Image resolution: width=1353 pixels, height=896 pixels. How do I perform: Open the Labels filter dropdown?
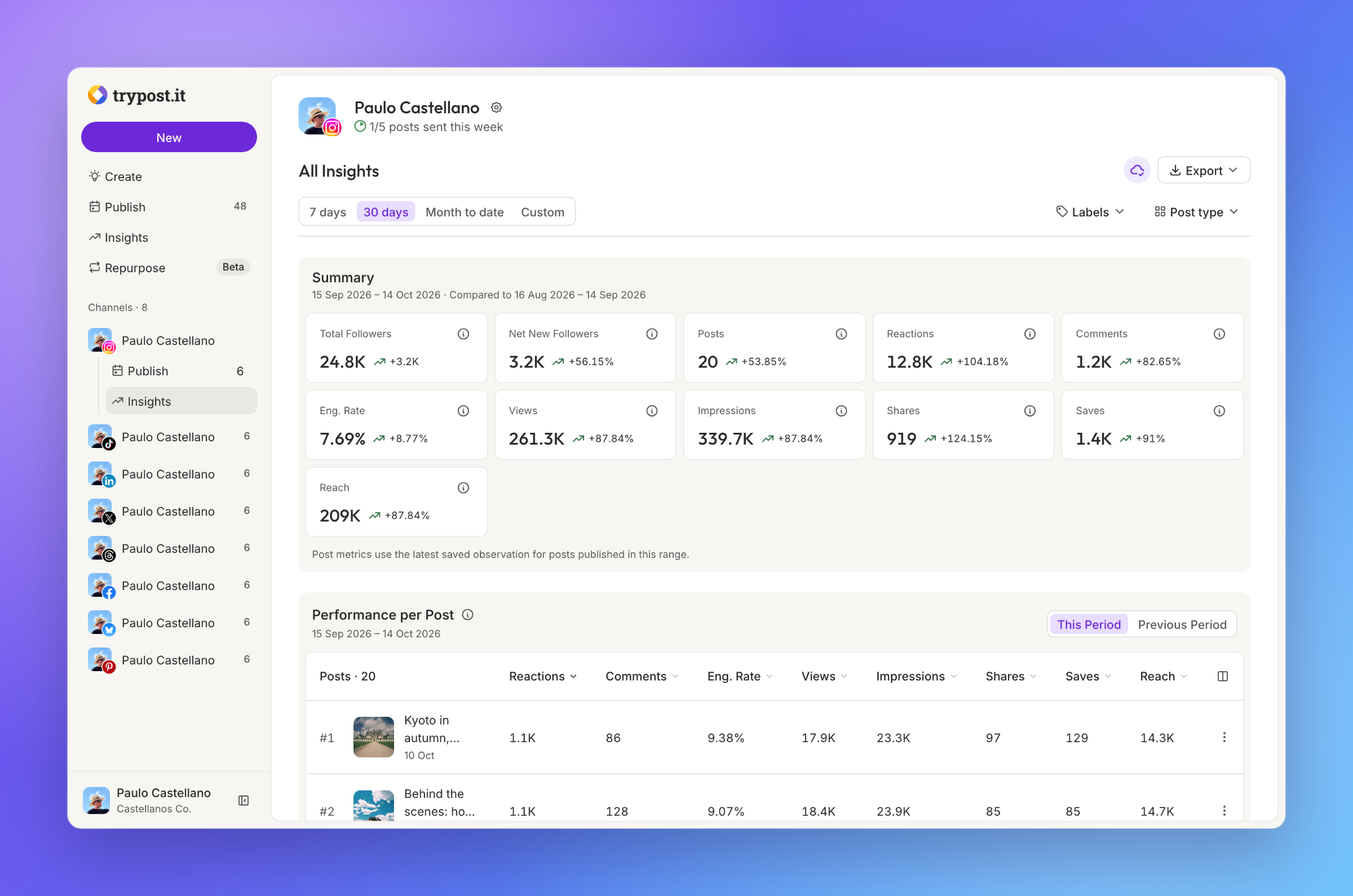tap(1090, 212)
